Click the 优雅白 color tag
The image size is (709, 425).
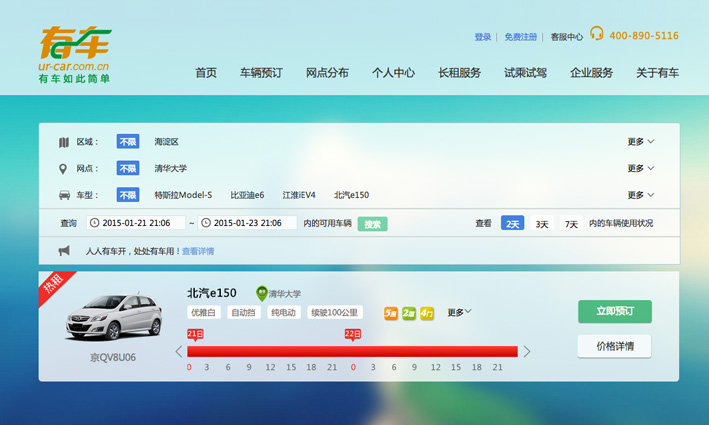pos(203,312)
